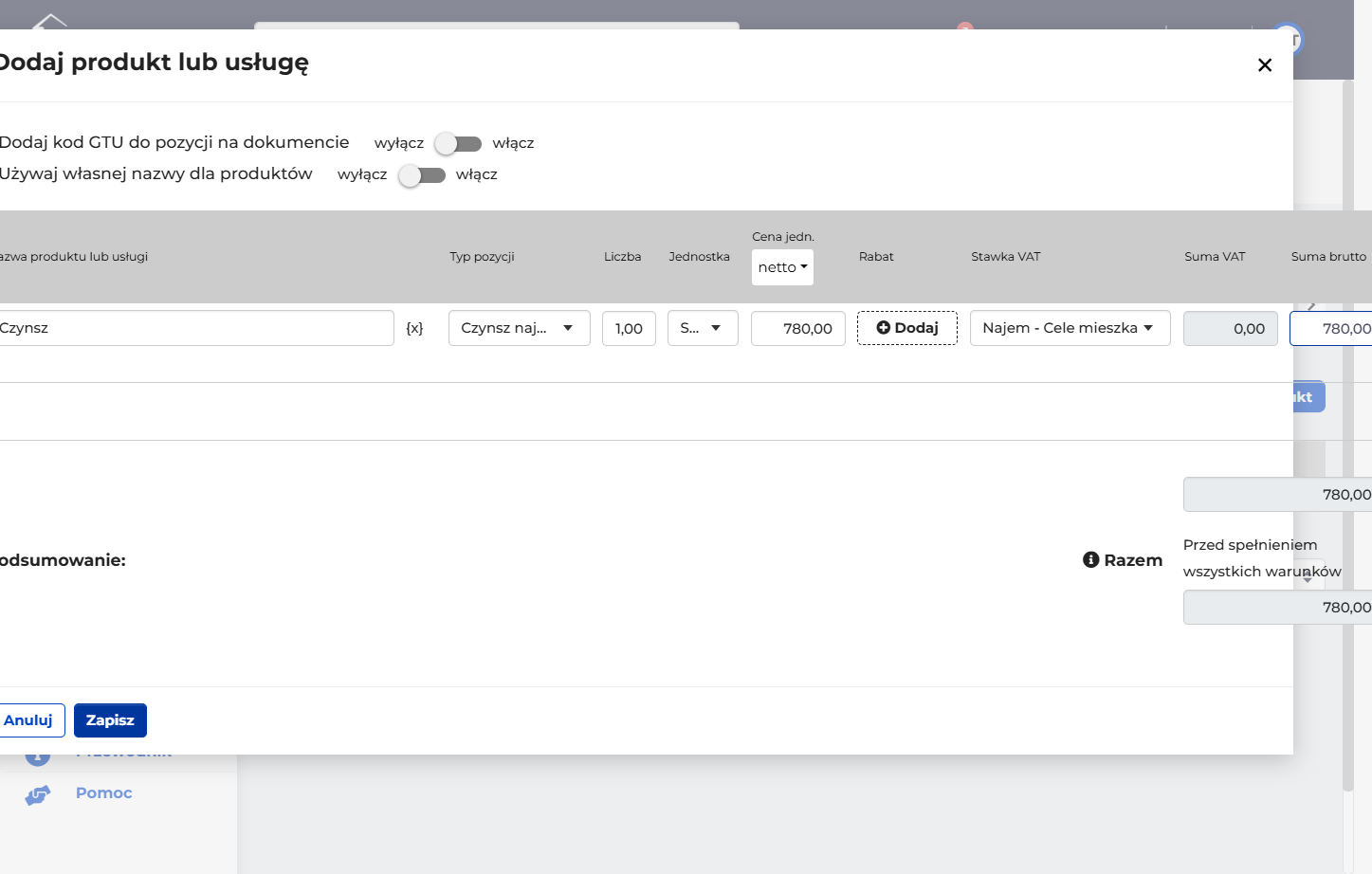The image size is (1372, 874).
Task: Click the Liczba field showing 1,00
Action: (x=629, y=328)
